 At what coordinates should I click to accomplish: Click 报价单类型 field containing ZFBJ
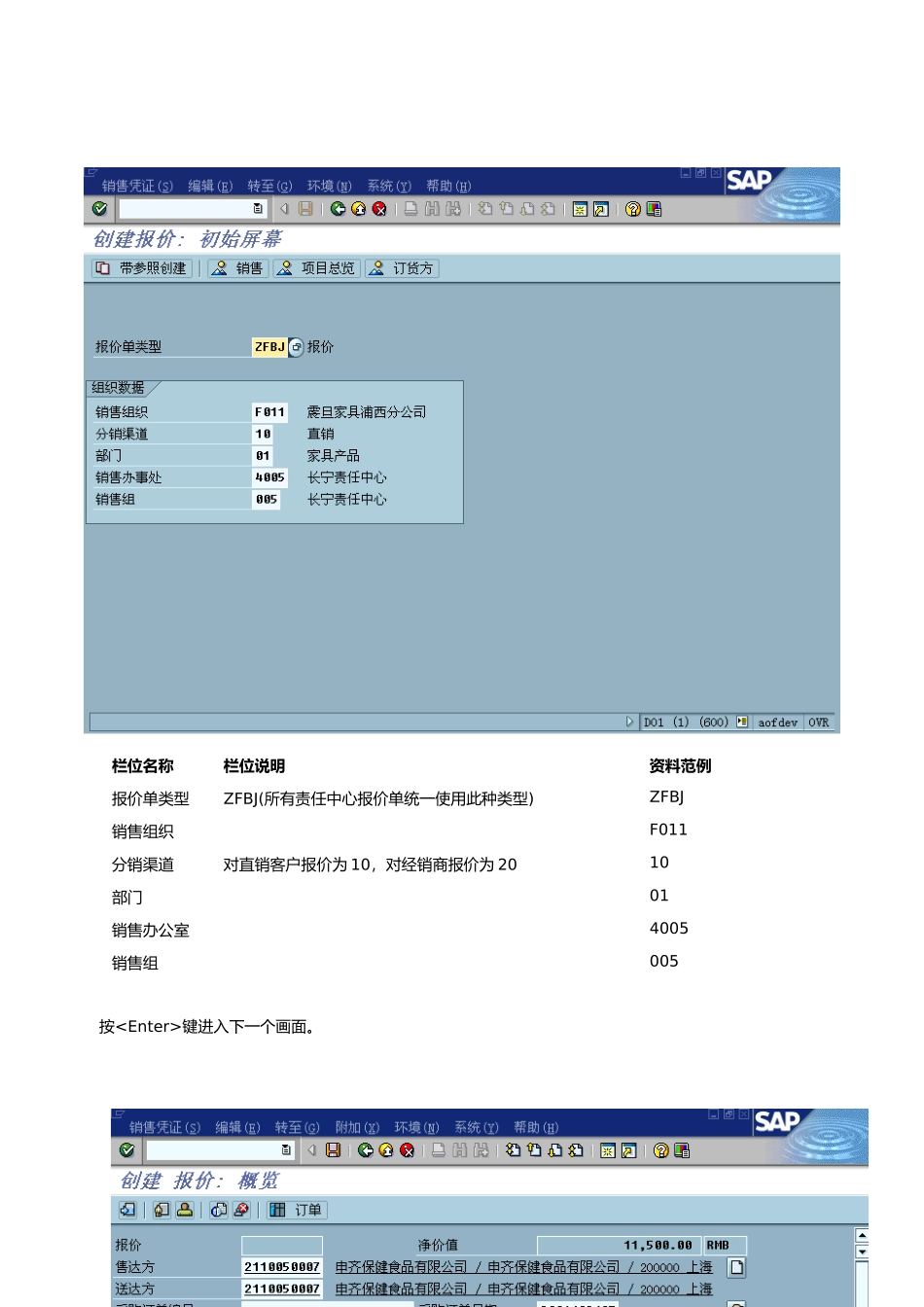(269, 347)
